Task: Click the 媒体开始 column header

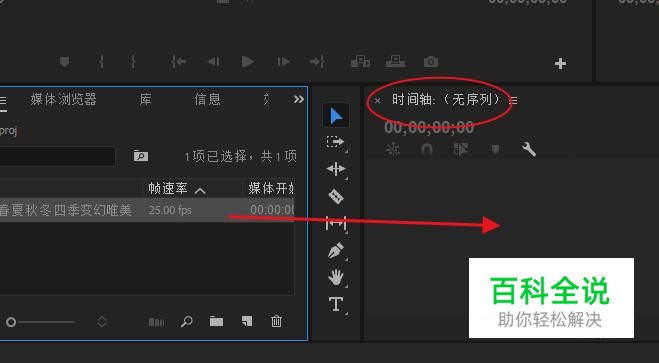Action: click(x=271, y=189)
